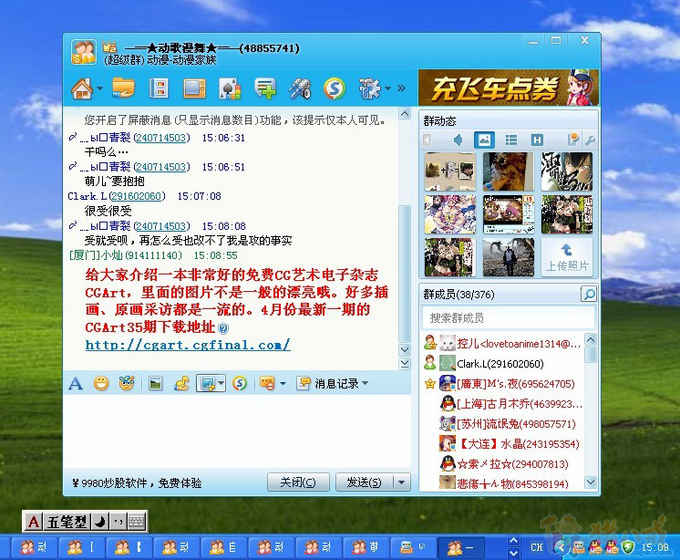This screenshot has height=560, width=680.
Task: Open the magic emoticon icon with glasses
Action: coord(127,383)
